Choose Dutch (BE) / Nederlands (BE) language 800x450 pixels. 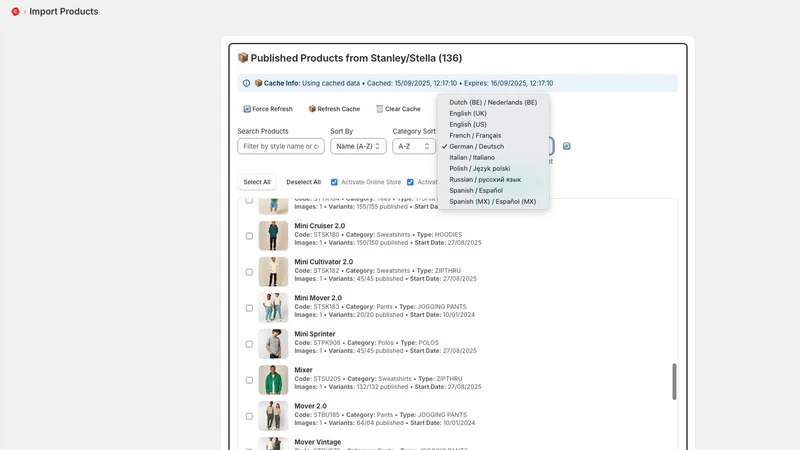tap(493, 102)
